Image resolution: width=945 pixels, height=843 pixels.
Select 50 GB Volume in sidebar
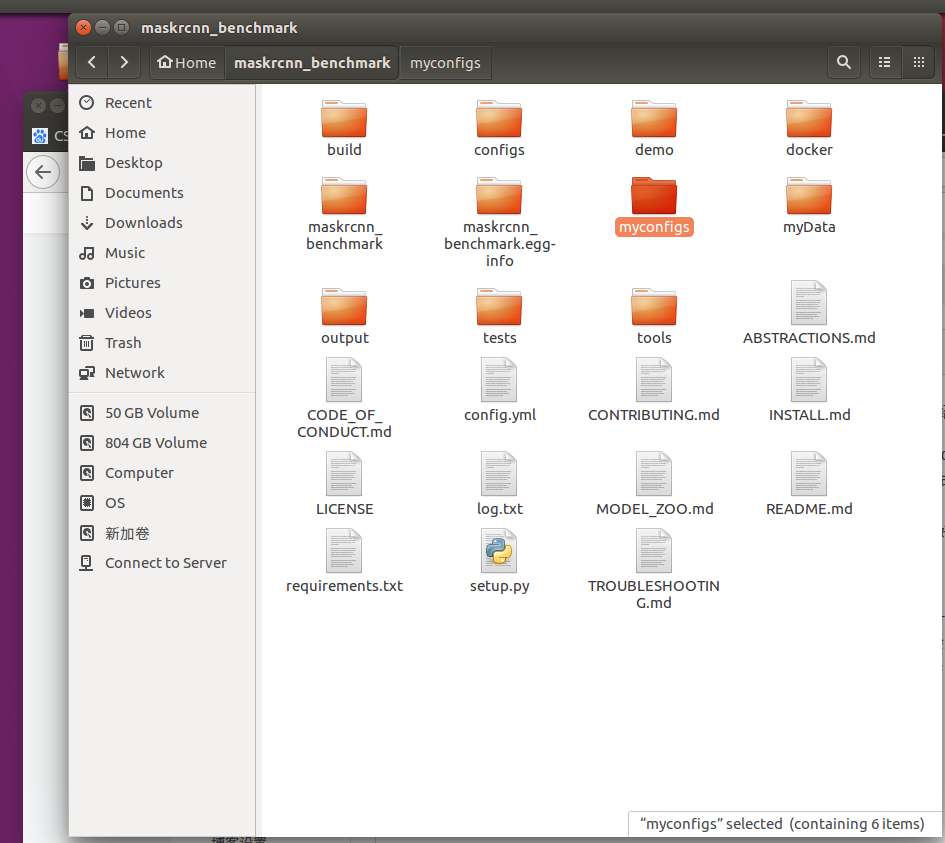[x=162, y=413]
